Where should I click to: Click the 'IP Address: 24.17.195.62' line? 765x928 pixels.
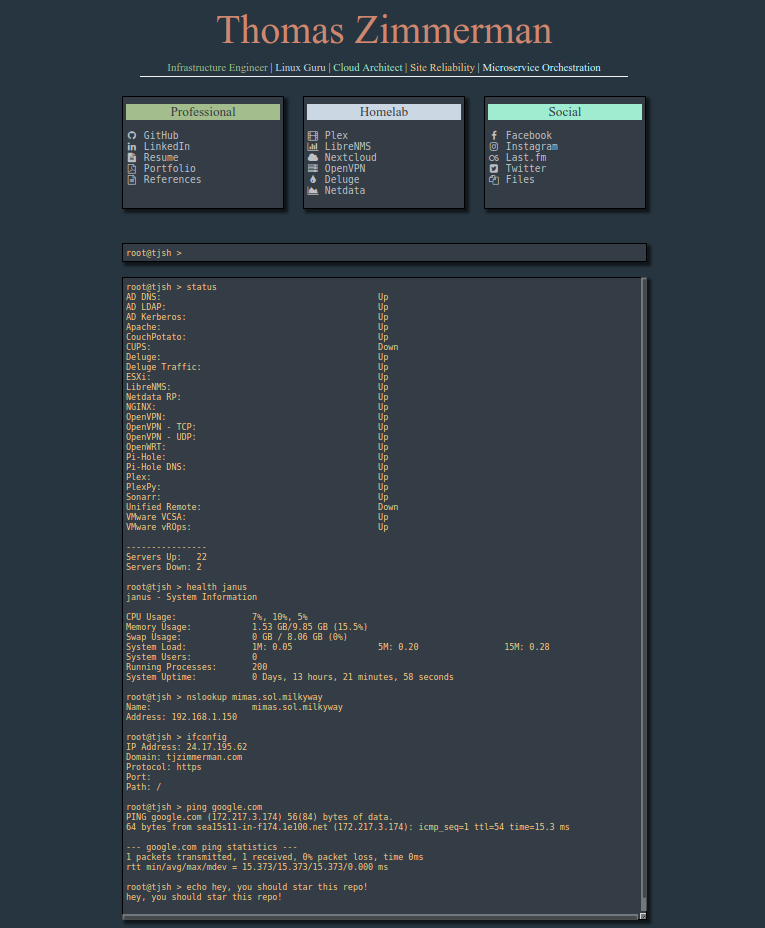pos(186,747)
